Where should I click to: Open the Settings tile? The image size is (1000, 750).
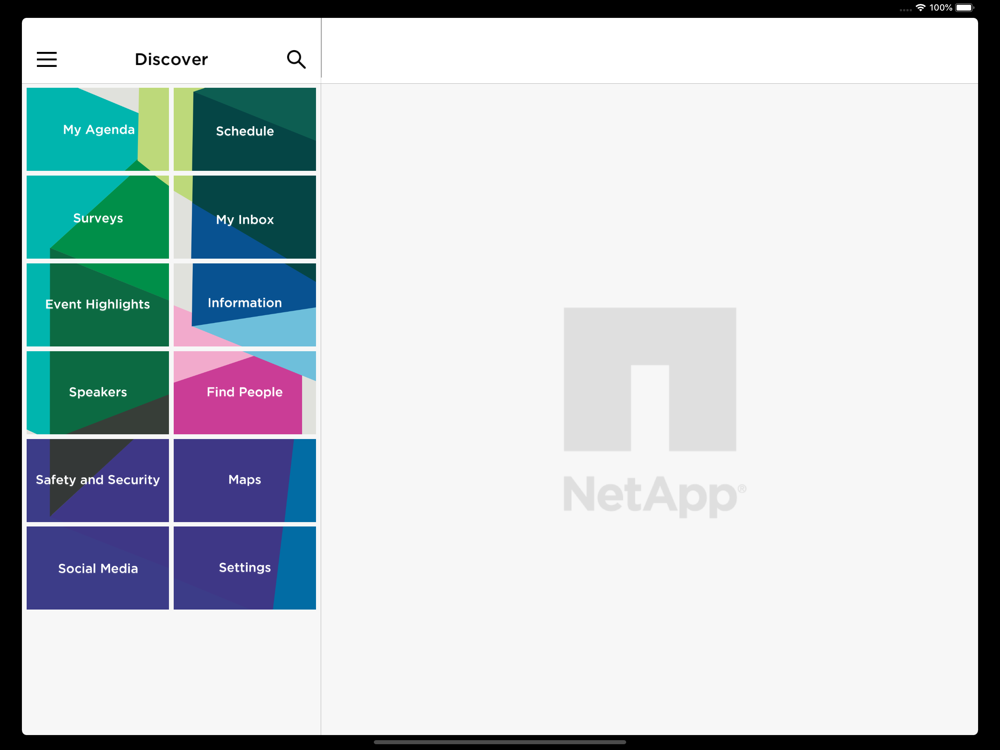(245, 568)
